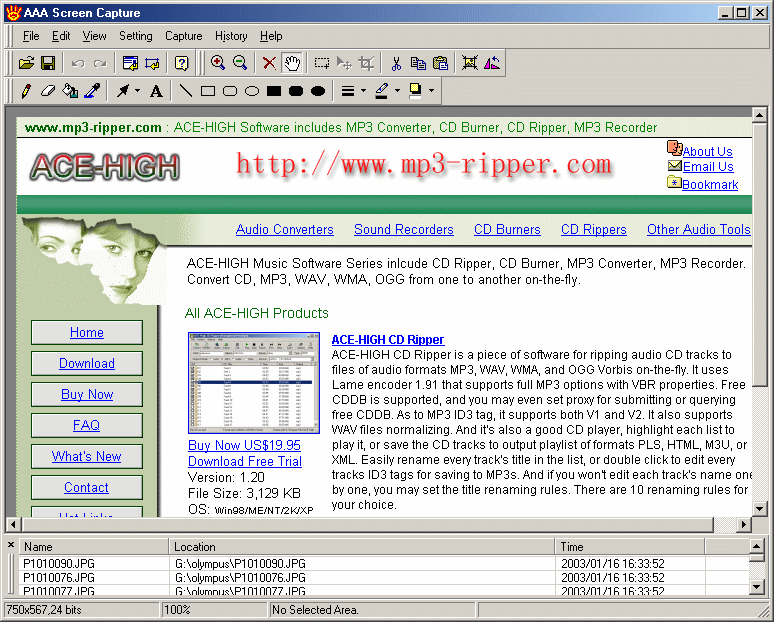Open the History menu
The height and width of the screenshot is (622, 774).
pos(231,36)
